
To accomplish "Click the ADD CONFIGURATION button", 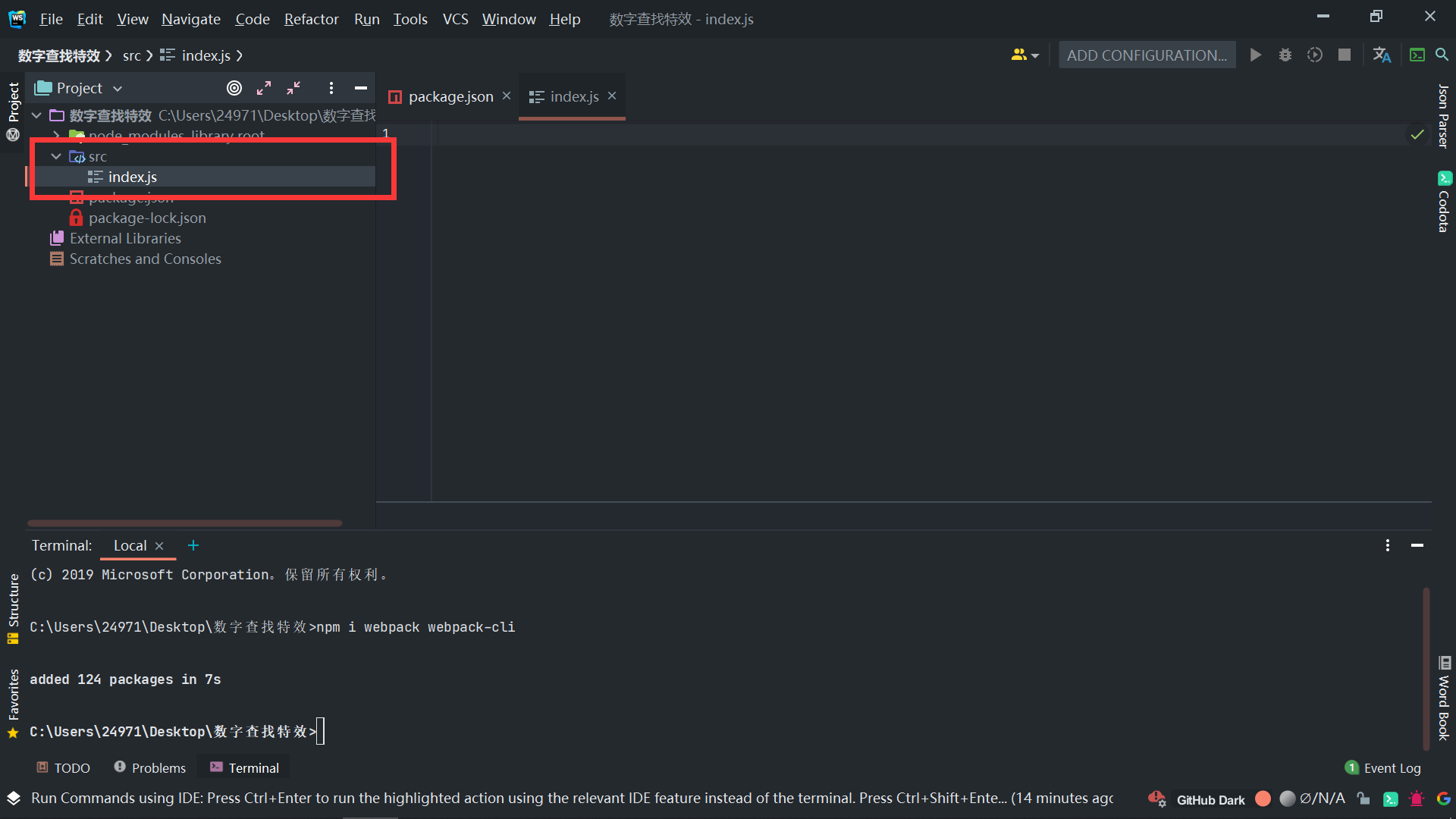I will [x=1147, y=55].
